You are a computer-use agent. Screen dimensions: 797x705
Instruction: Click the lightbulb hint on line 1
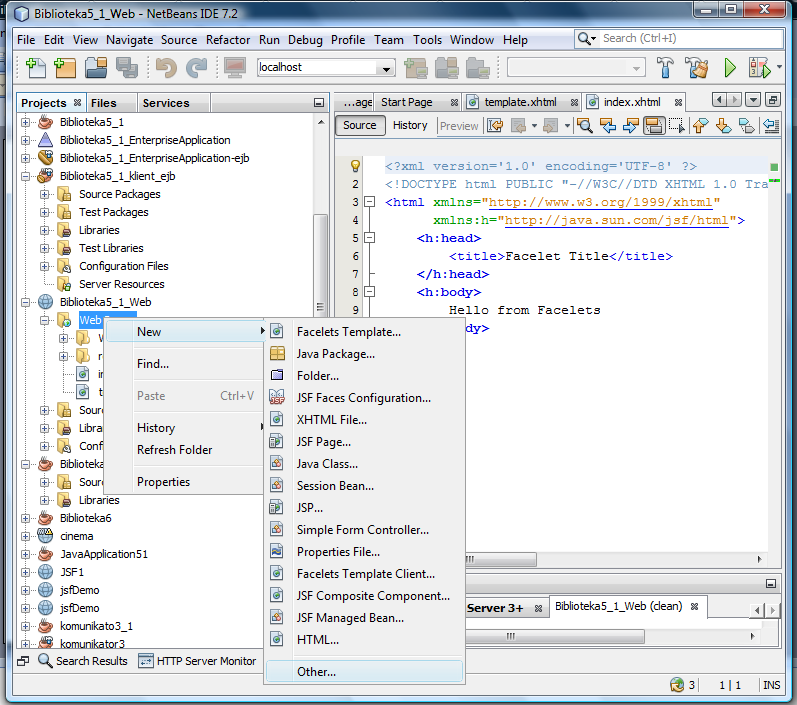pyautogui.click(x=355, y=166)
